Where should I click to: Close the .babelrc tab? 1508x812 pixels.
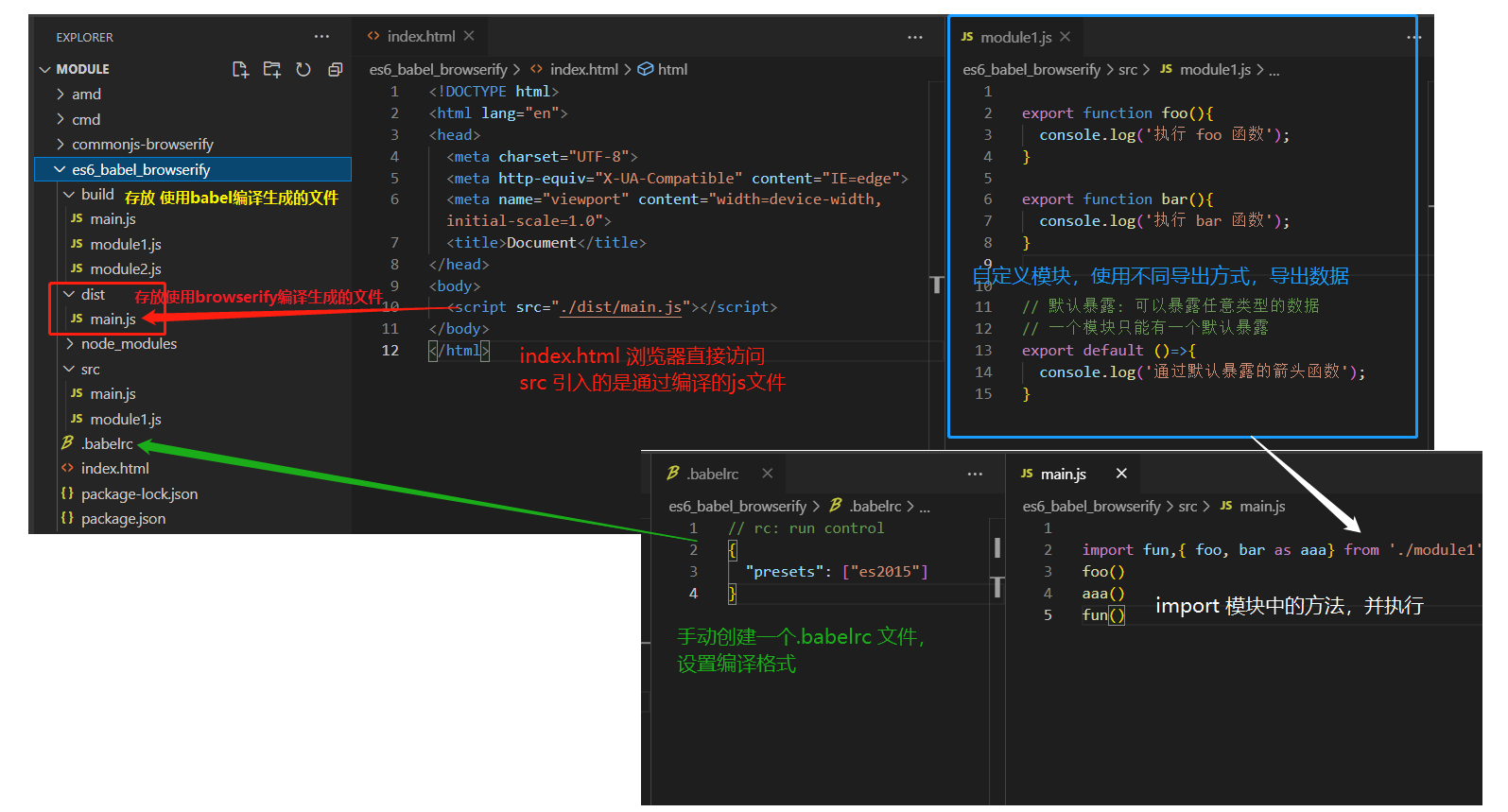768,474
